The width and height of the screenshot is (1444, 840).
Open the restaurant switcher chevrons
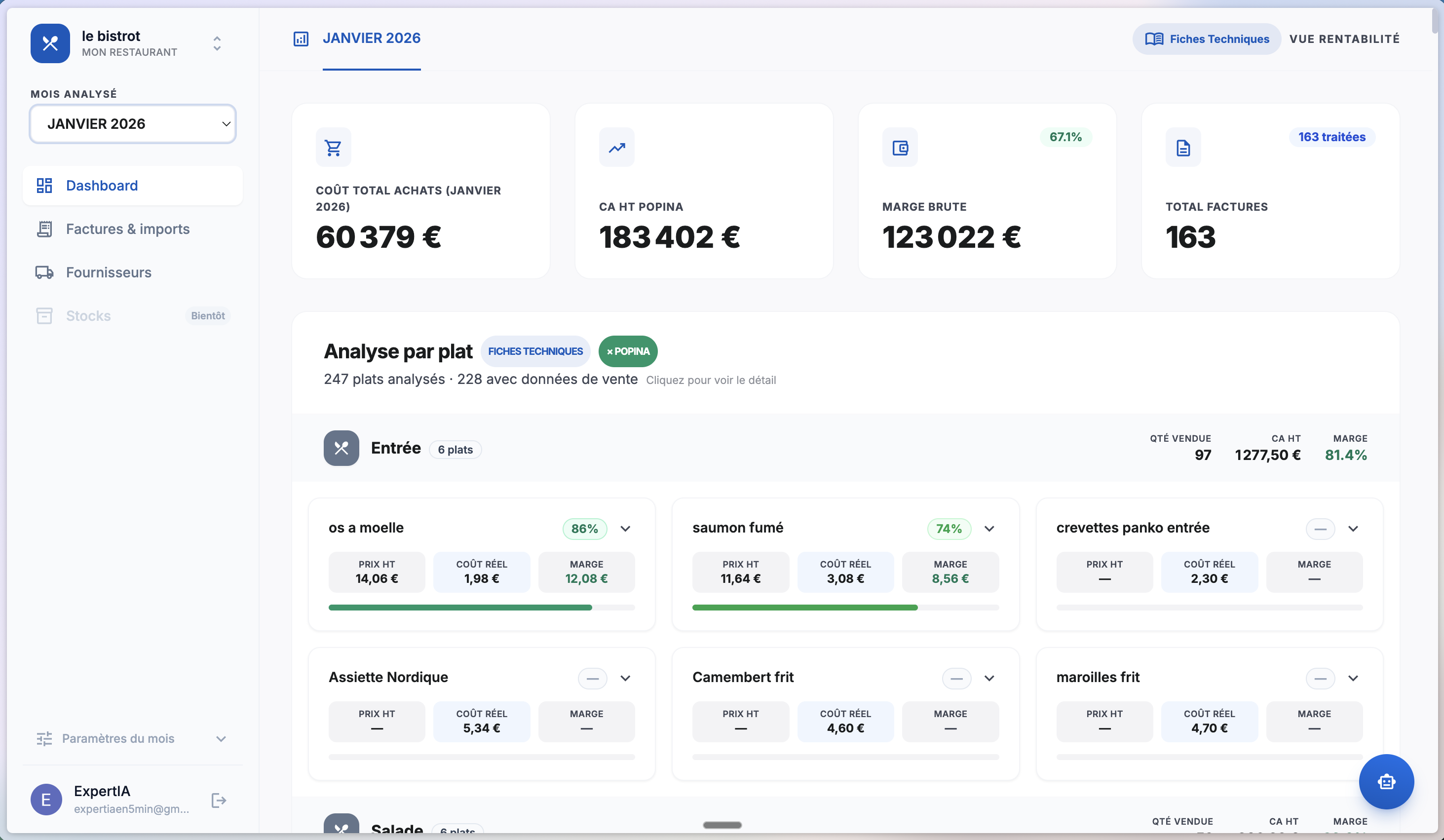[217, 43]
